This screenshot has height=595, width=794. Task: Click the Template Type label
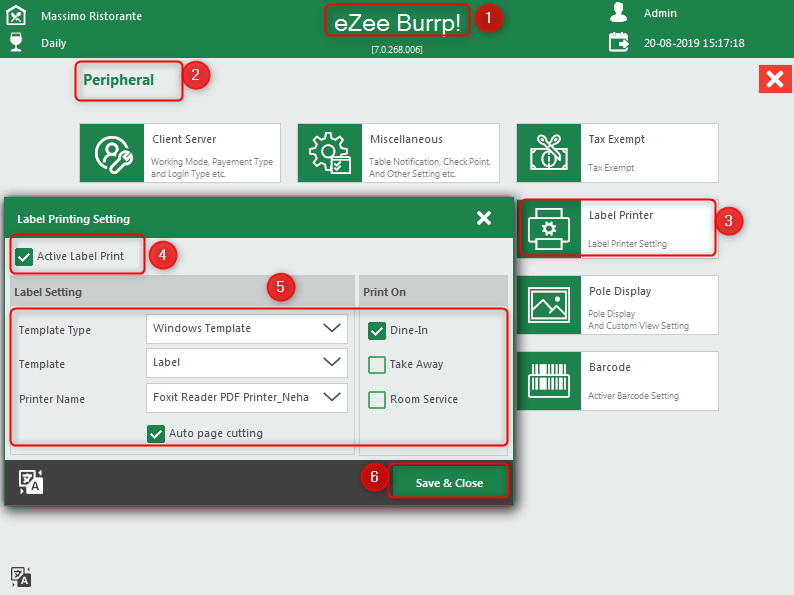(55, 330)
